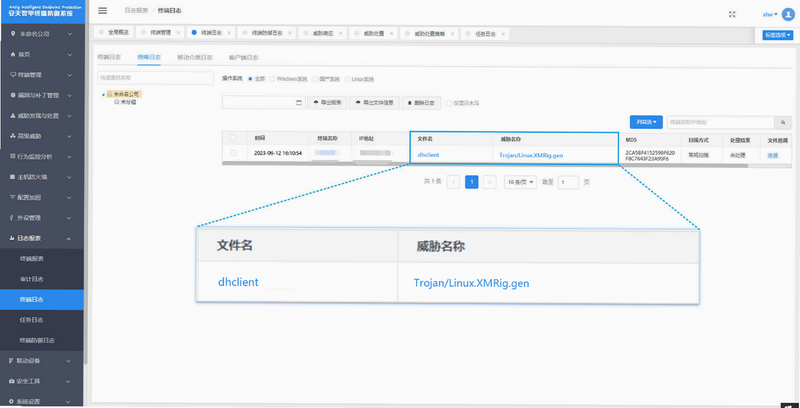Close the 终端管理 page tab
This screenshot has height=408, width=800.
(178, 33)
